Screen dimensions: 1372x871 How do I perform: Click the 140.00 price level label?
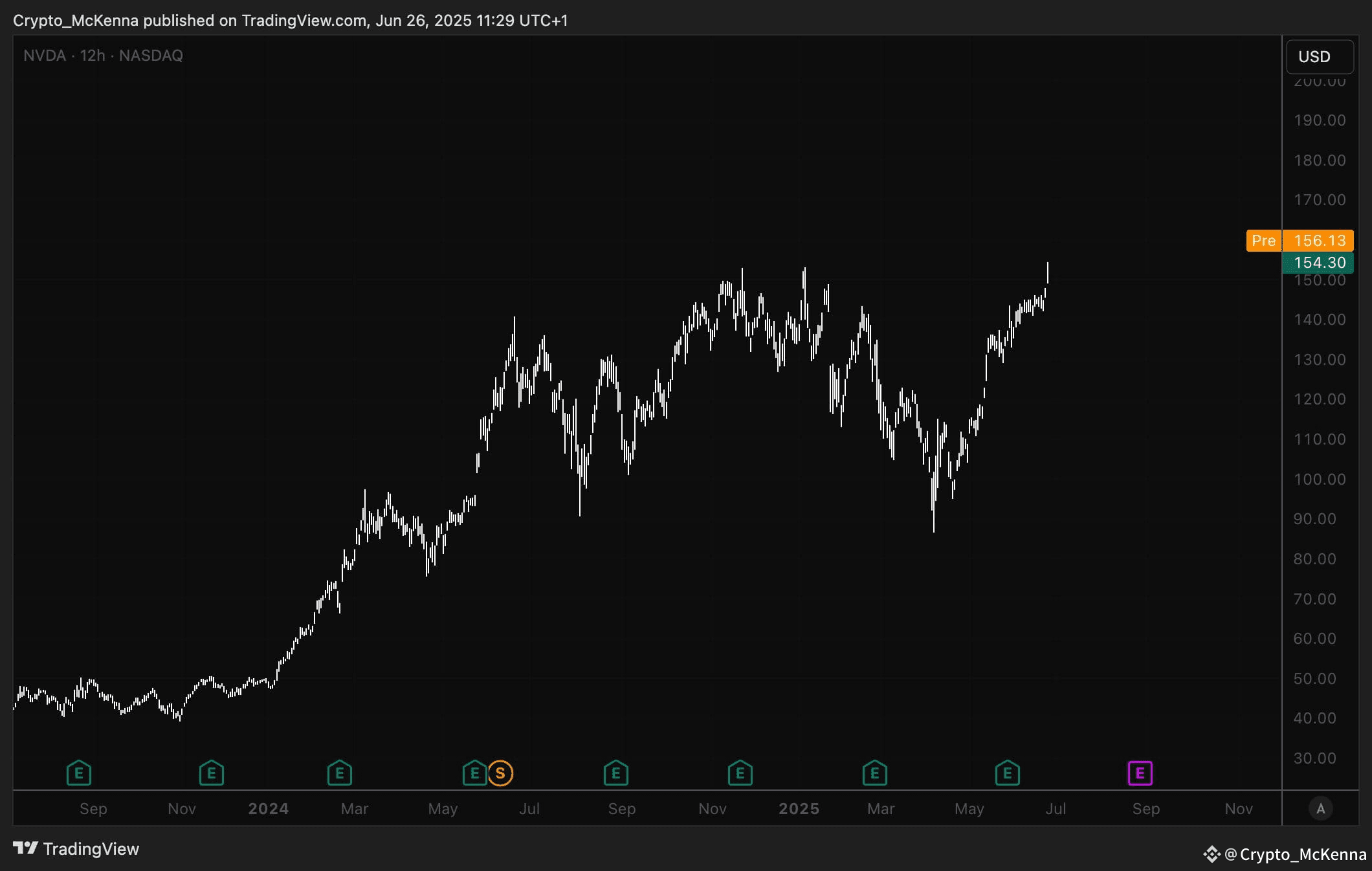click(x=1320, y=320)
